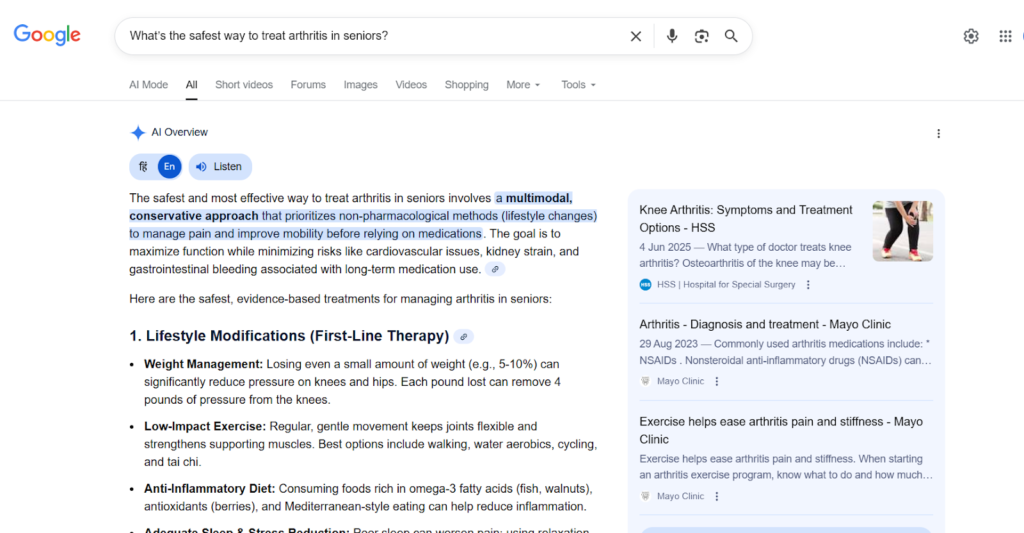
Task: Open options for Mayo Clinic diagnosis result
Action: tap(716, 381)
